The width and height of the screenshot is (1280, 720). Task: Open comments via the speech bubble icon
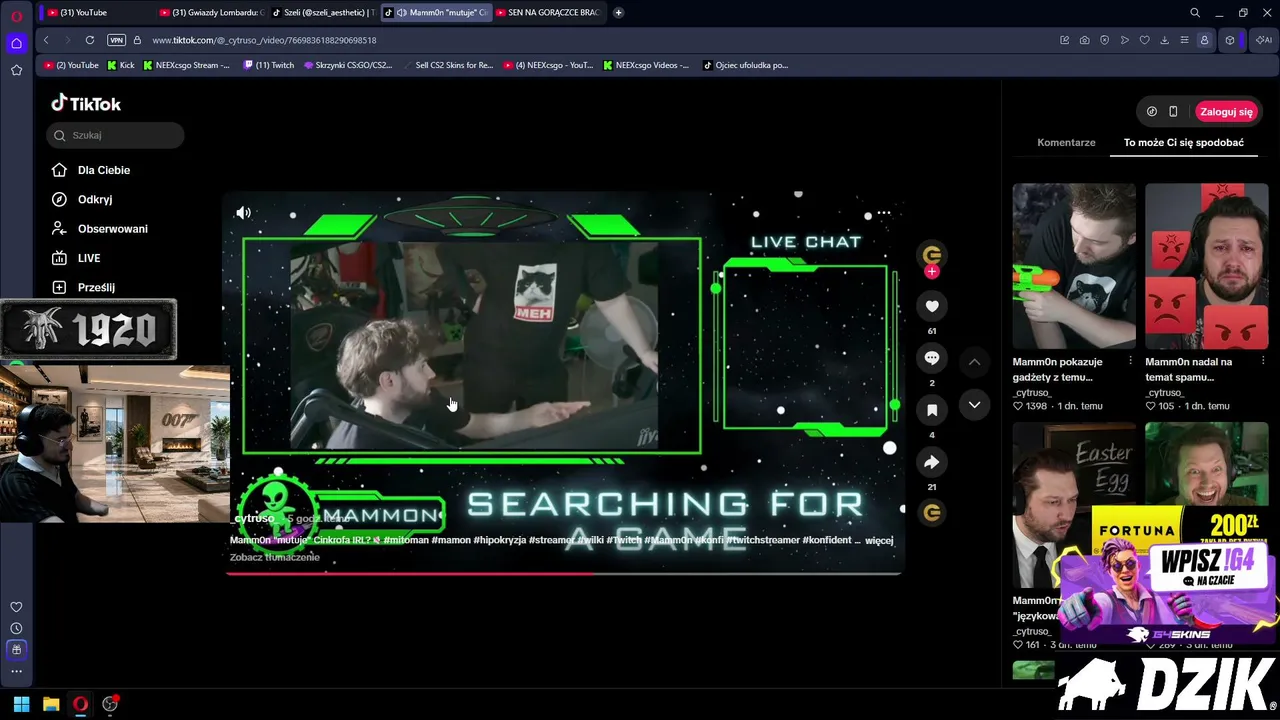point(932,358)
